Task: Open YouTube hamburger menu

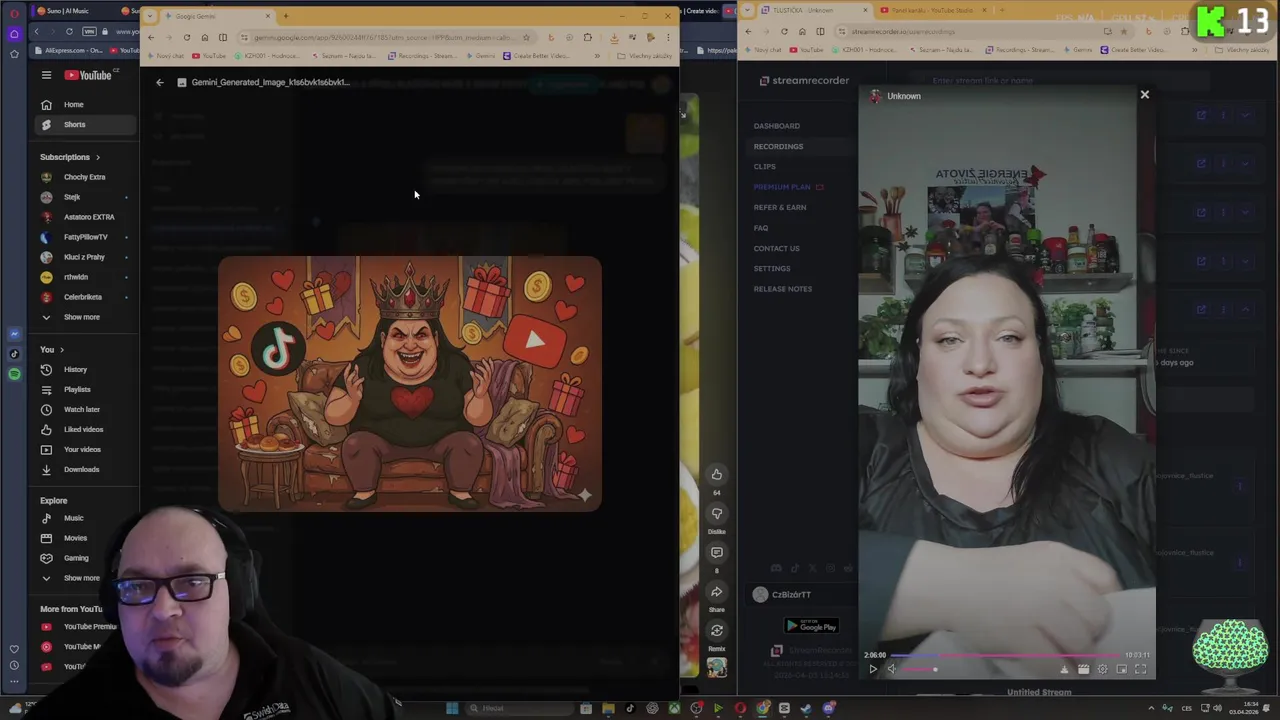Action: 46,75
